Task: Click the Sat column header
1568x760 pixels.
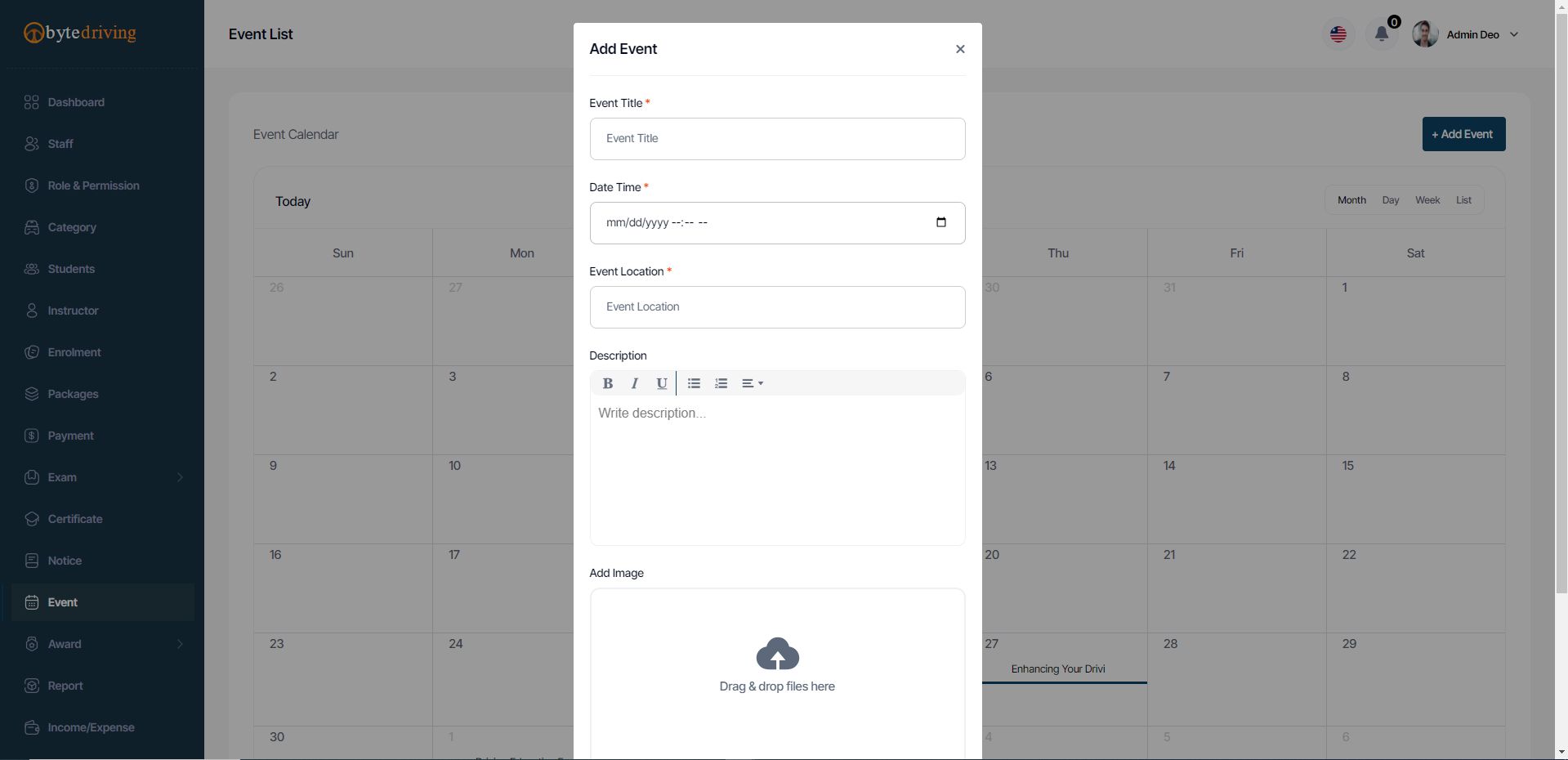Action: pyautogui.click(x=1415, y=253)
